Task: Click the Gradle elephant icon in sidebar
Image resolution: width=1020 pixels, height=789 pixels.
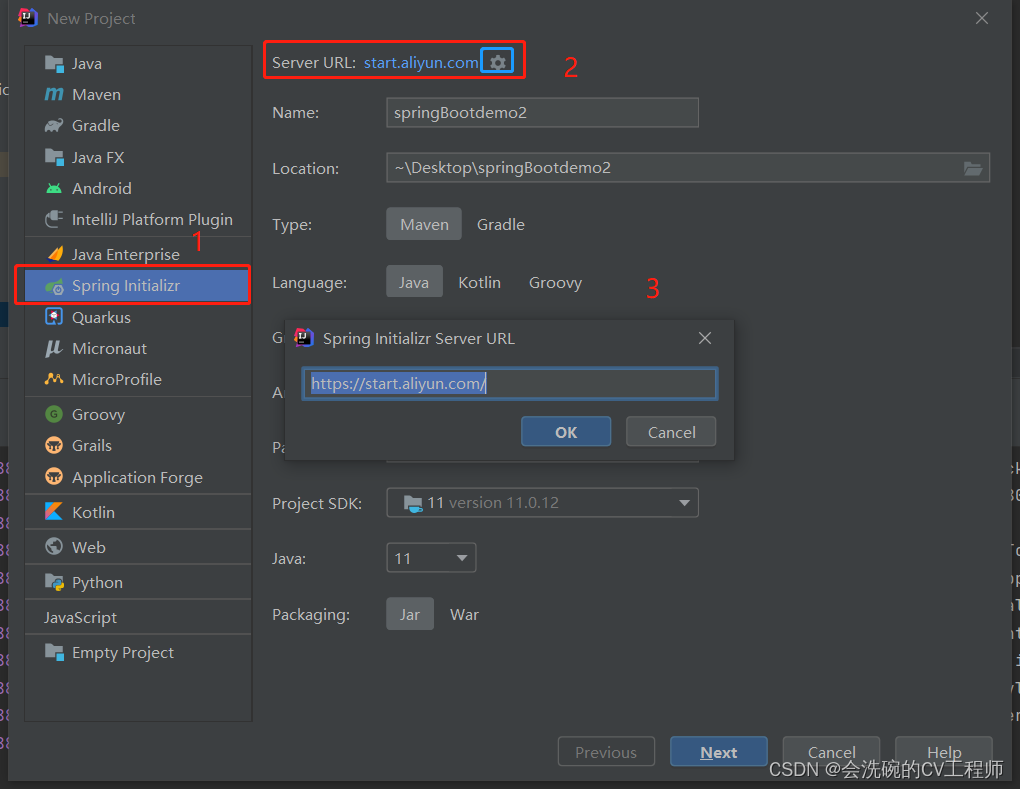Action: point(54,126)
